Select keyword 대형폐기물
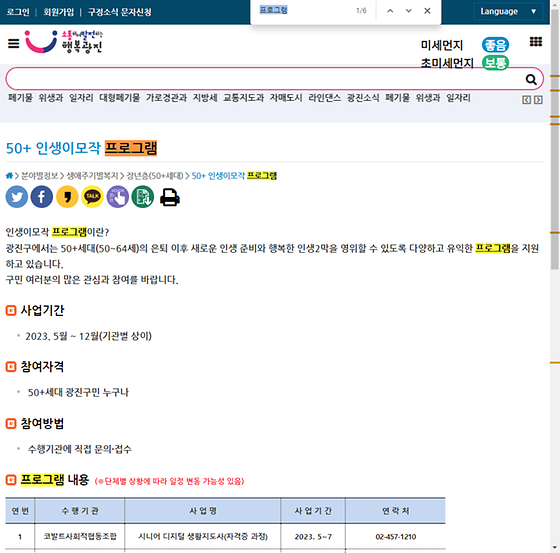Image resolution: width=560 pixels, height=553 pixels. point(120,98)
